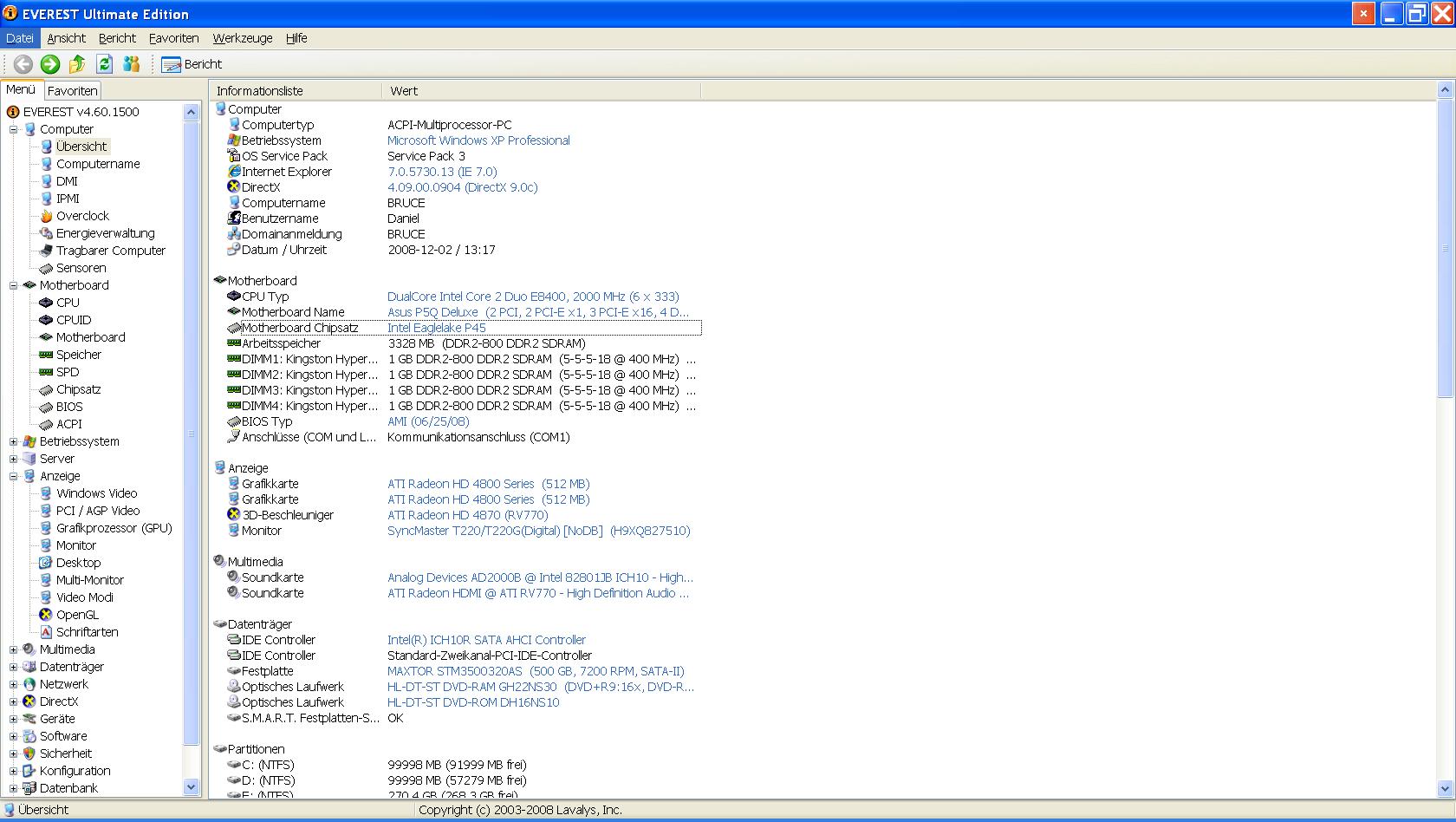
Task: Select the Chipsatz icon in tree
Action: coord(46,389)
